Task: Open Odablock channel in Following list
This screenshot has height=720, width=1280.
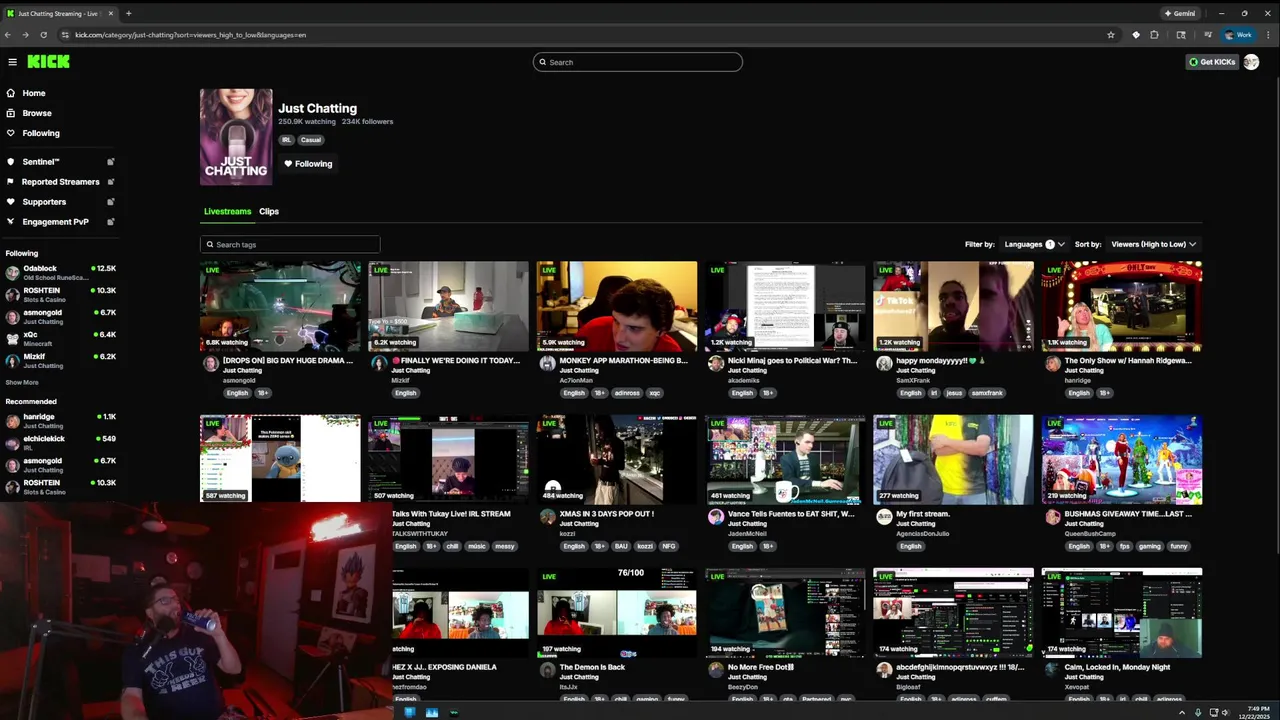Action: pyautogui.click(x=60, y=272)
